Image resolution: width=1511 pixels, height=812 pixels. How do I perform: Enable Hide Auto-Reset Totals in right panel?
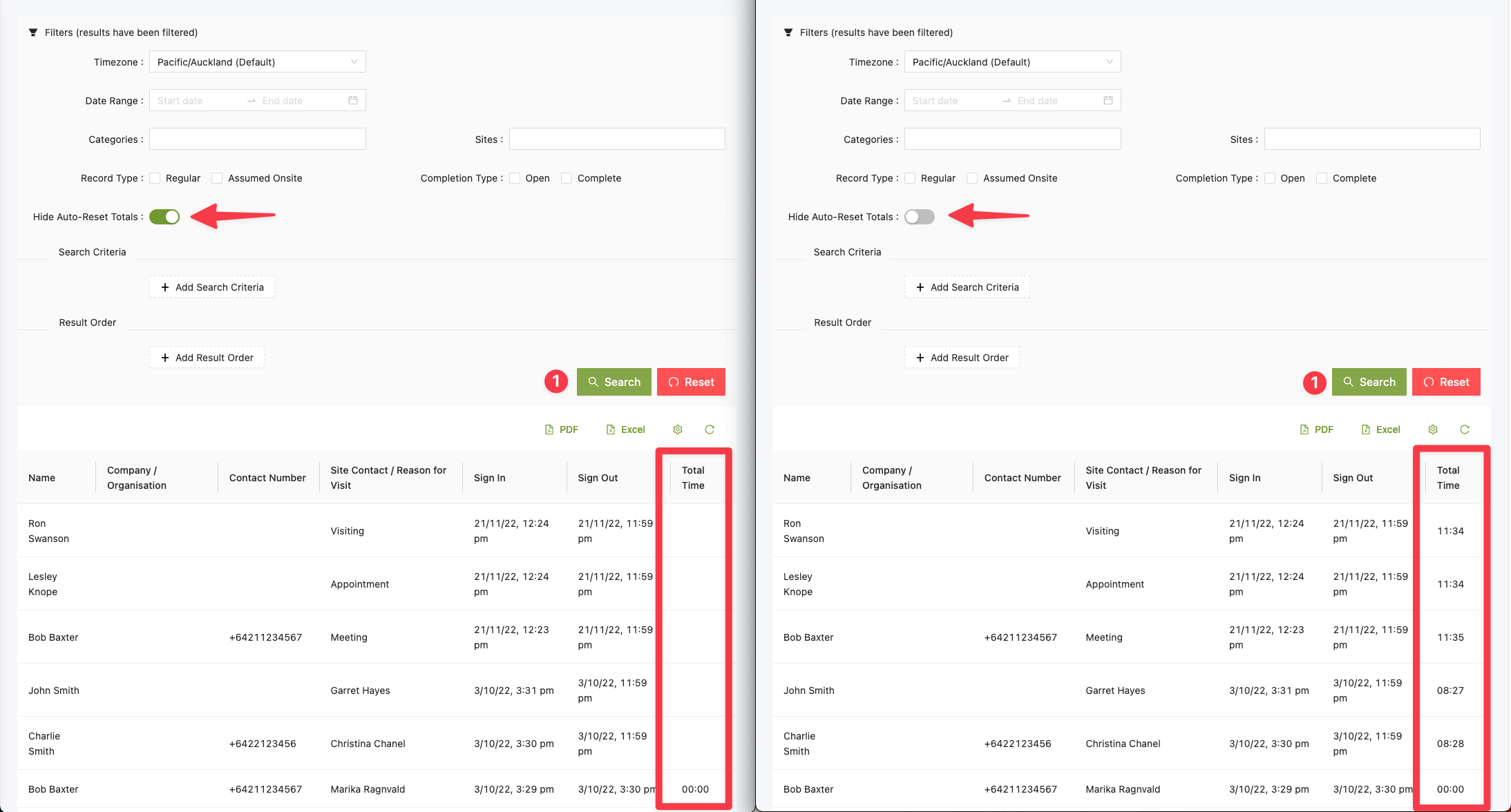click(920, 217)
